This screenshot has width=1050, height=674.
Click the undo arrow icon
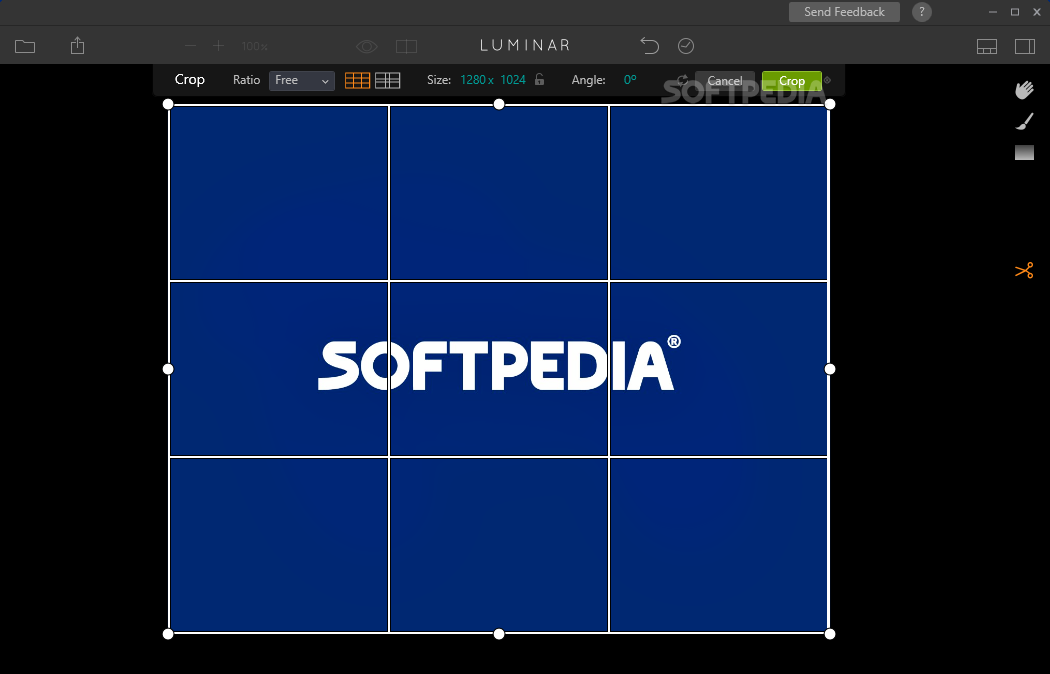(x=650, y=46)
